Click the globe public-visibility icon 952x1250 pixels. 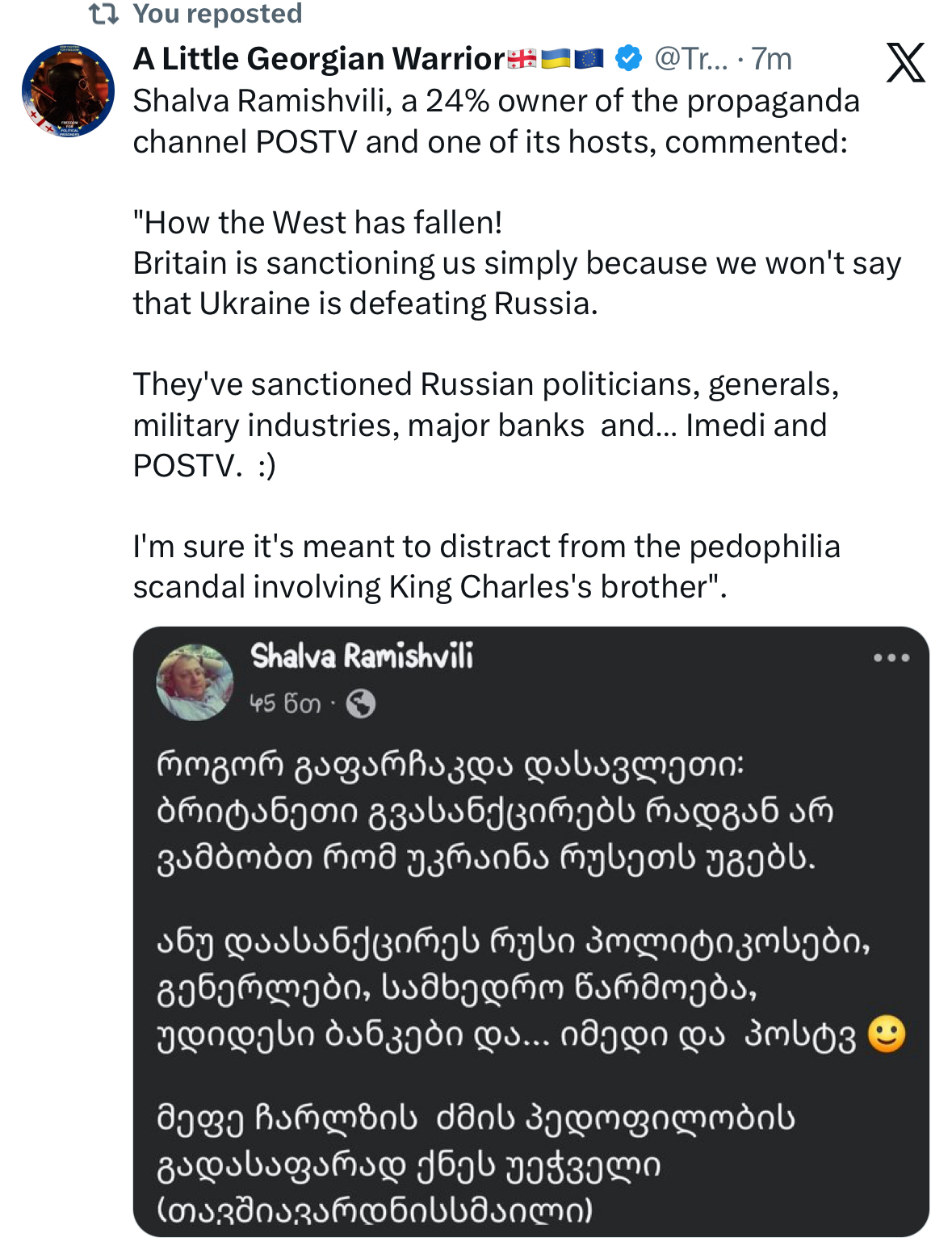[x=360, y=704]
